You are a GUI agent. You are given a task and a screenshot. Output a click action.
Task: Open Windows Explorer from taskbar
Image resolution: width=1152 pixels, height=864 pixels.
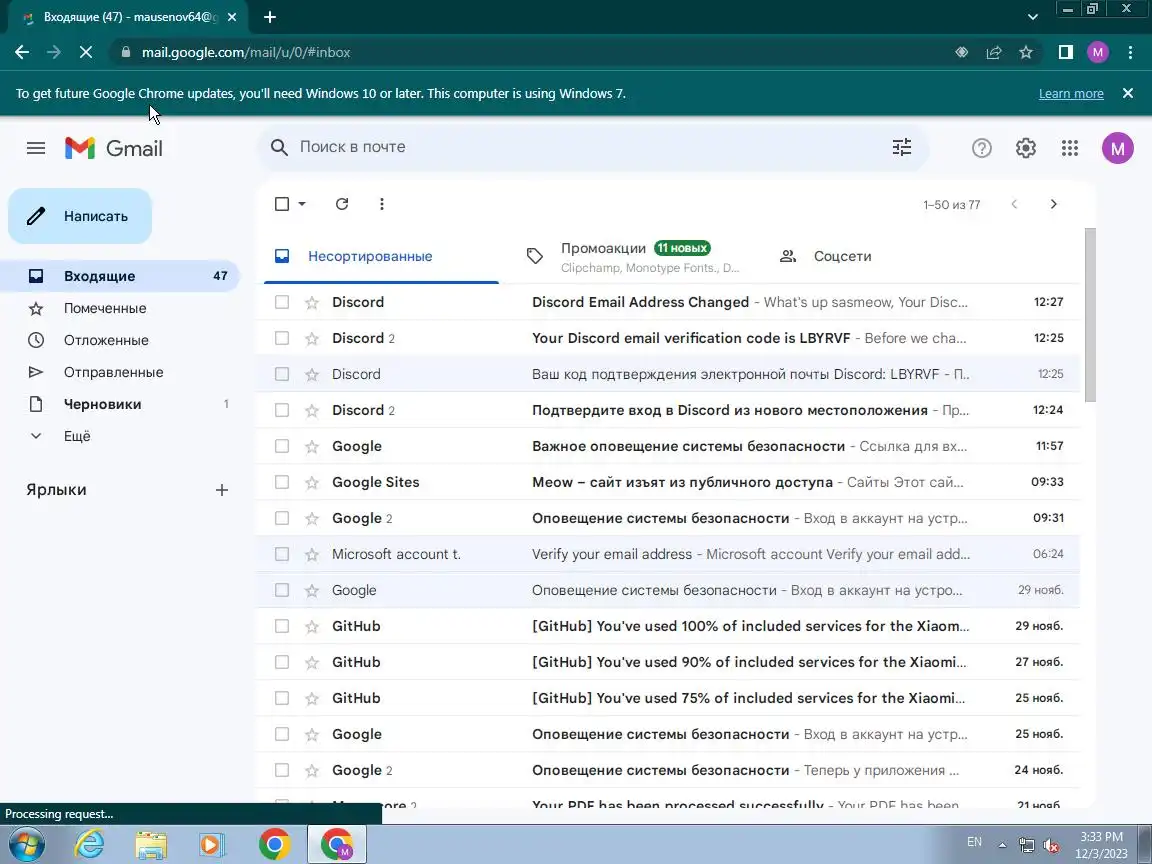(x=151, y=845)
